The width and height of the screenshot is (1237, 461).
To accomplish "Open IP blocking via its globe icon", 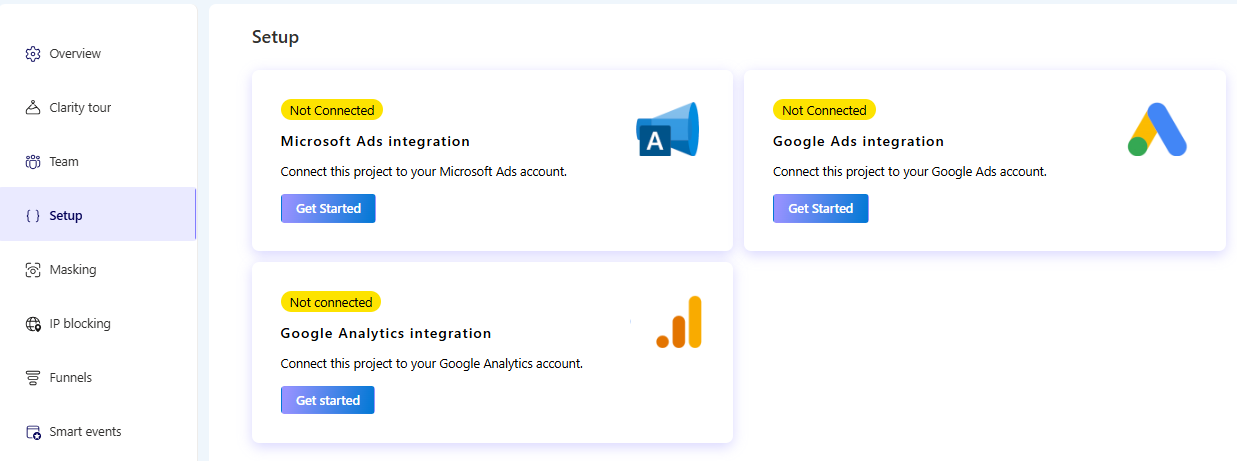I will [x=32, y=324].
